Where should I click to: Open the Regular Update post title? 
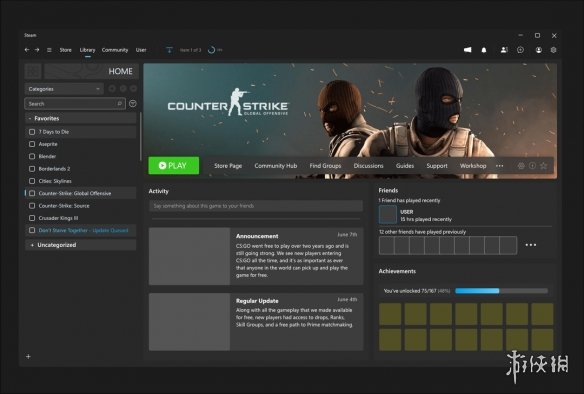pos(257,301)
